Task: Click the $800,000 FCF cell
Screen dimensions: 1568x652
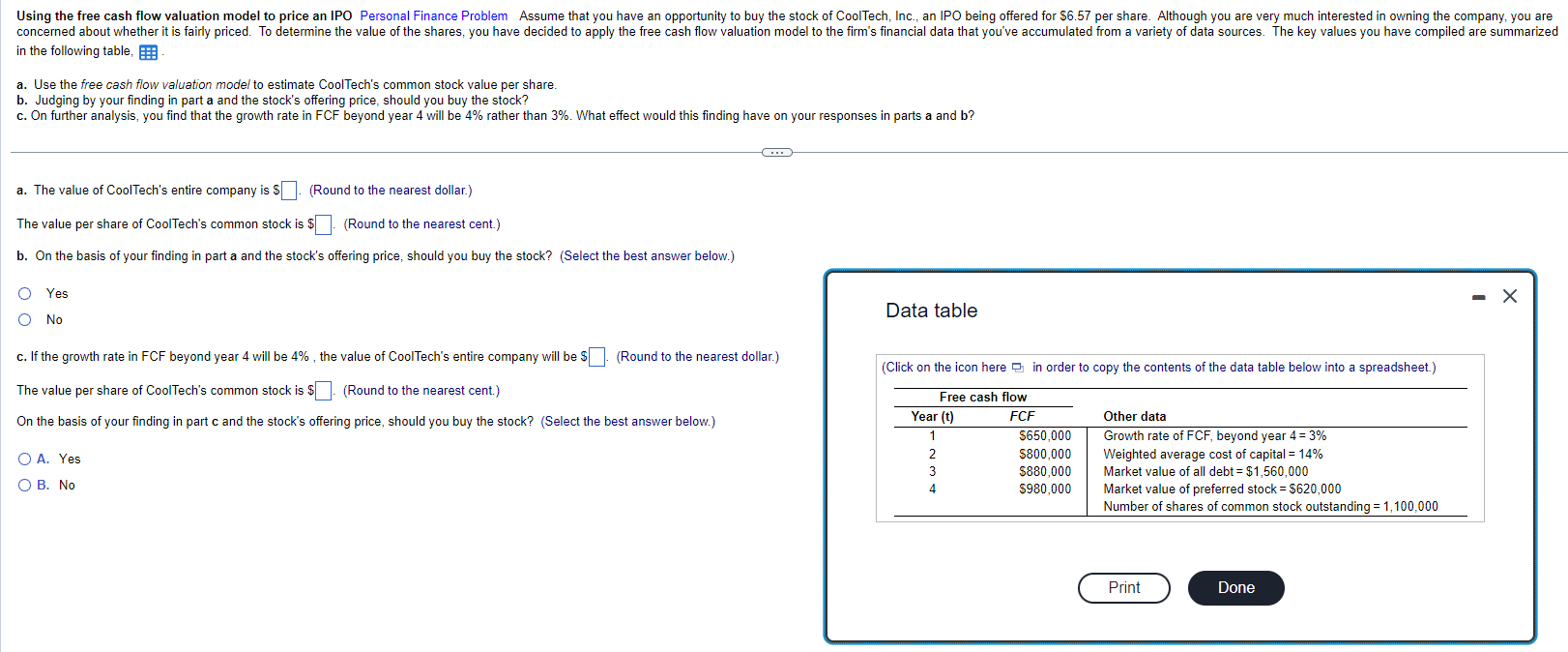Action: pyautogui.click(x=1045, y=454)
